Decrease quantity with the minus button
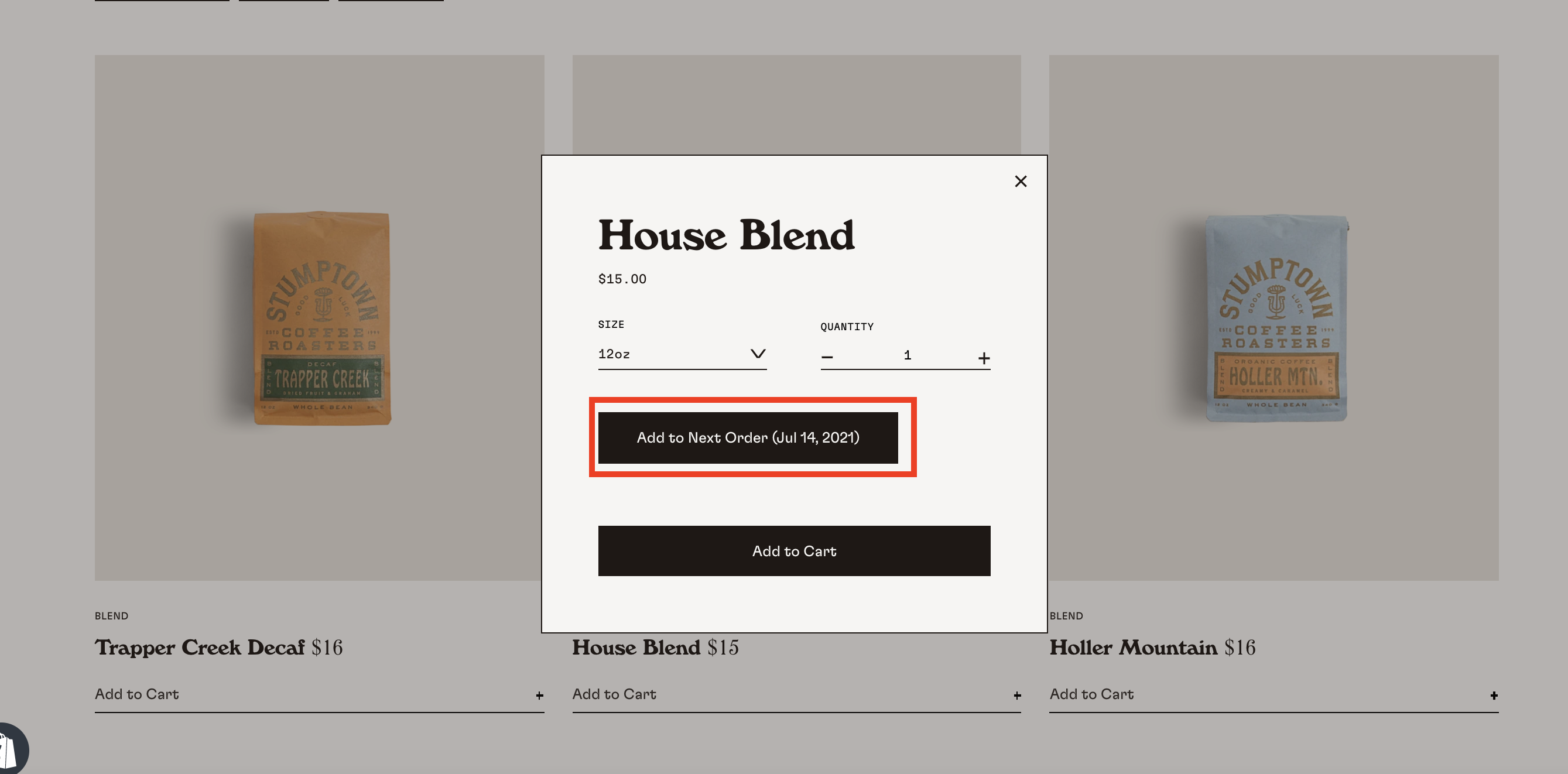Image resolution: width=1568 pixels, height=774 pixels. click(x=827, y=357)
